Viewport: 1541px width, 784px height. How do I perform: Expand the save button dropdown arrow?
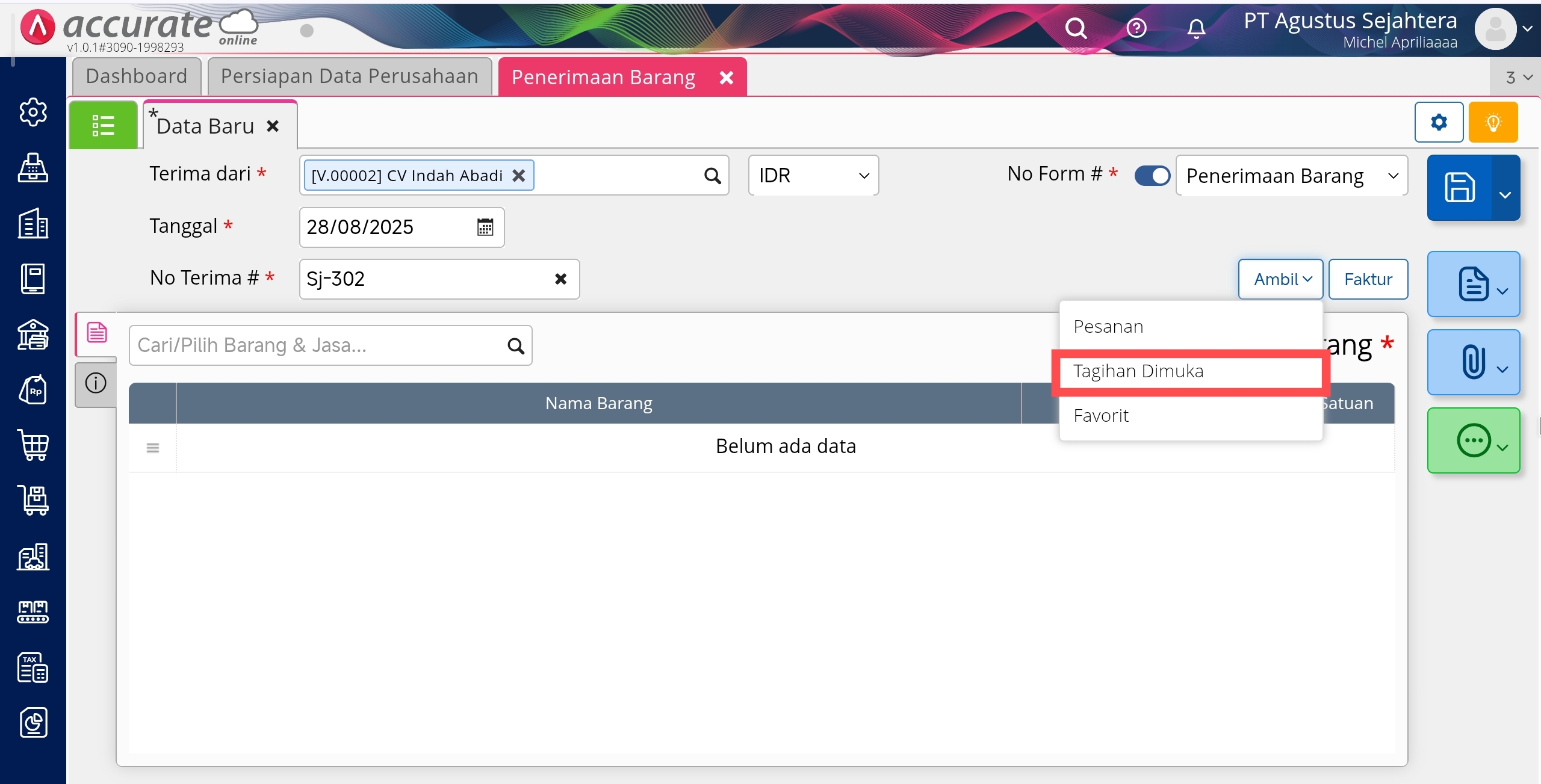[1505, 194]
